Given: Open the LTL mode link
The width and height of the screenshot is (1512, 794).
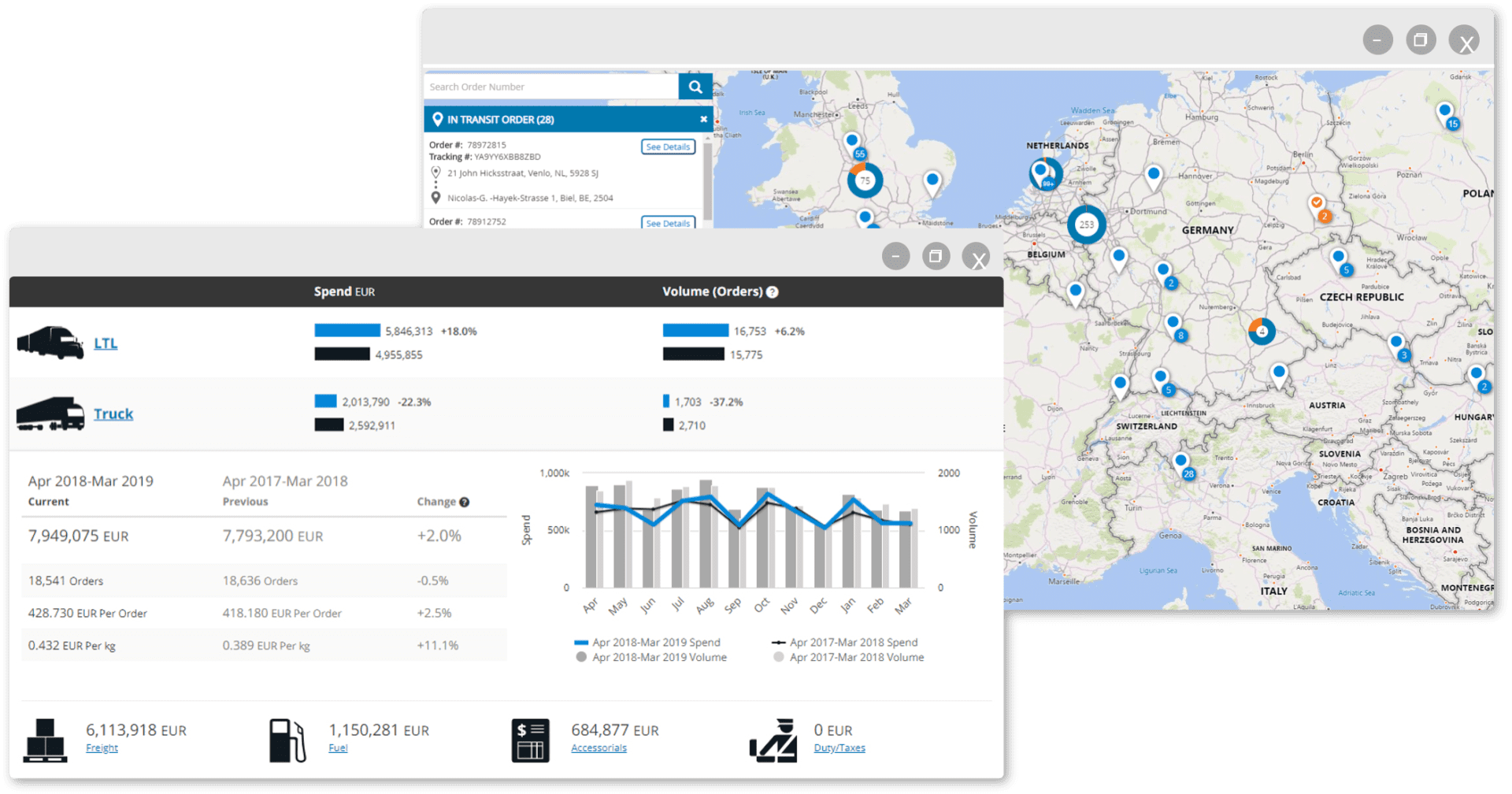Looking at the screenshot, I should click(x=106, y=343).
